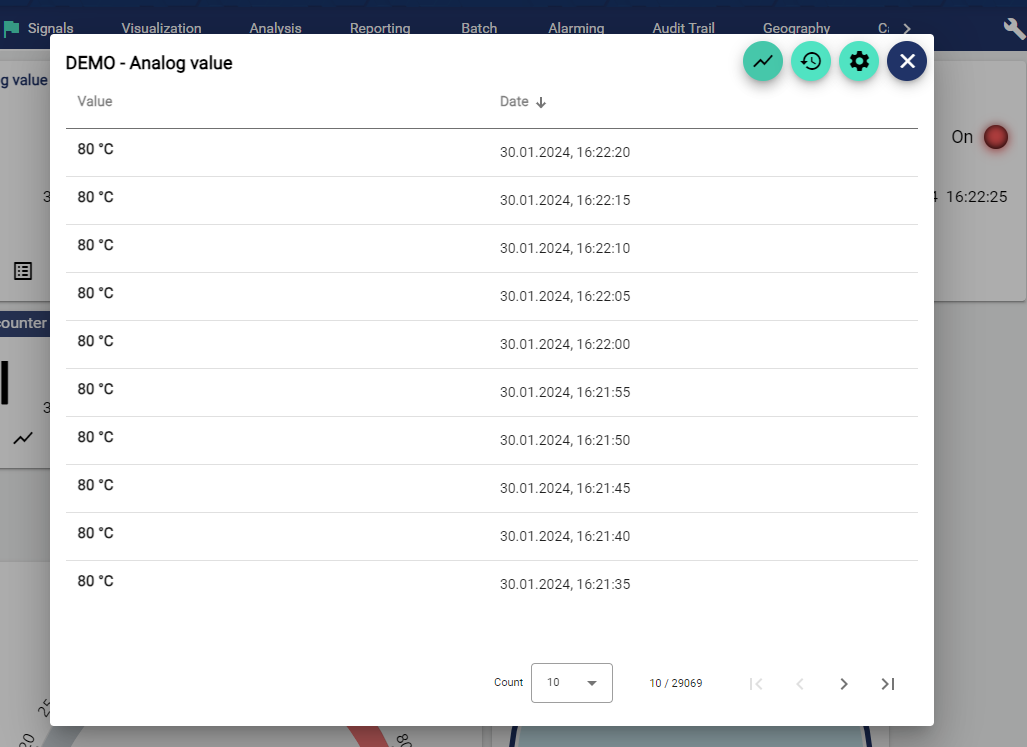The width and height of the screenshot is (1027, 747).
Task: Click the Value column header
Action: [x=95, y=102]
